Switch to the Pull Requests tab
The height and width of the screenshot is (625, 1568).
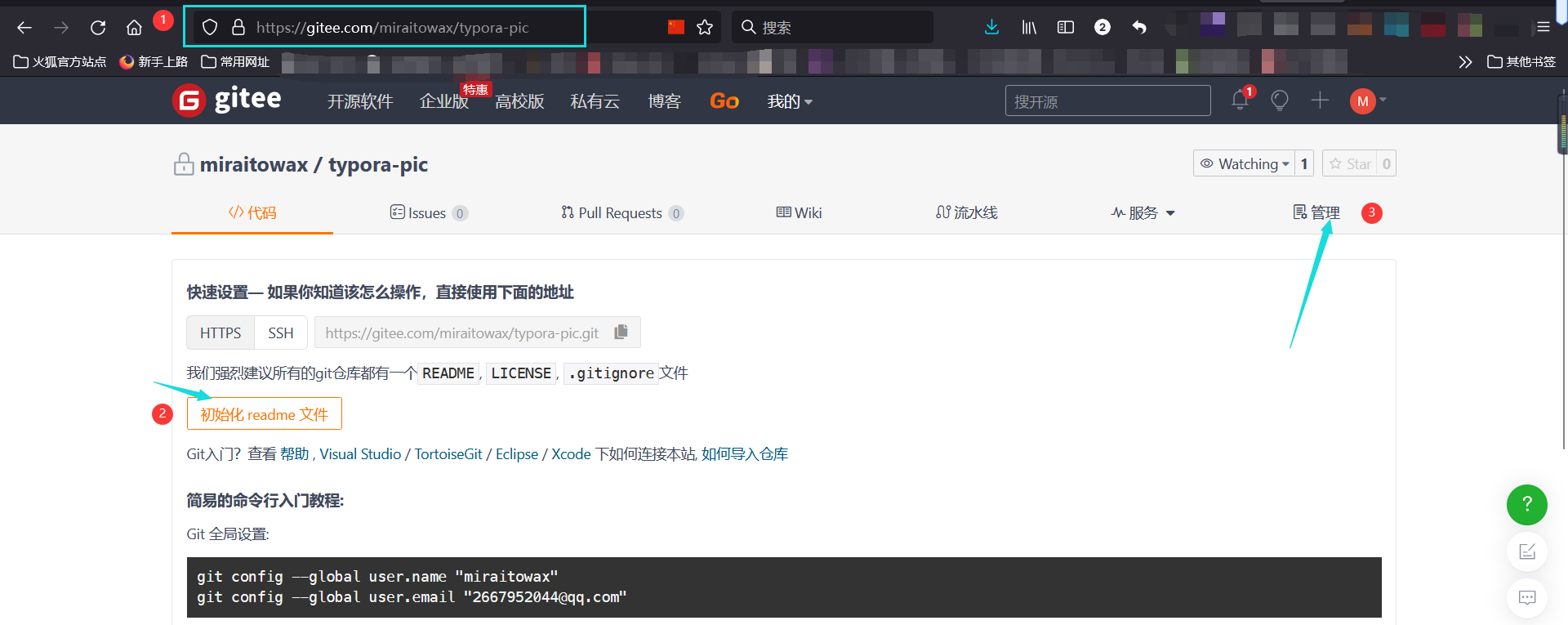(622, 212)
